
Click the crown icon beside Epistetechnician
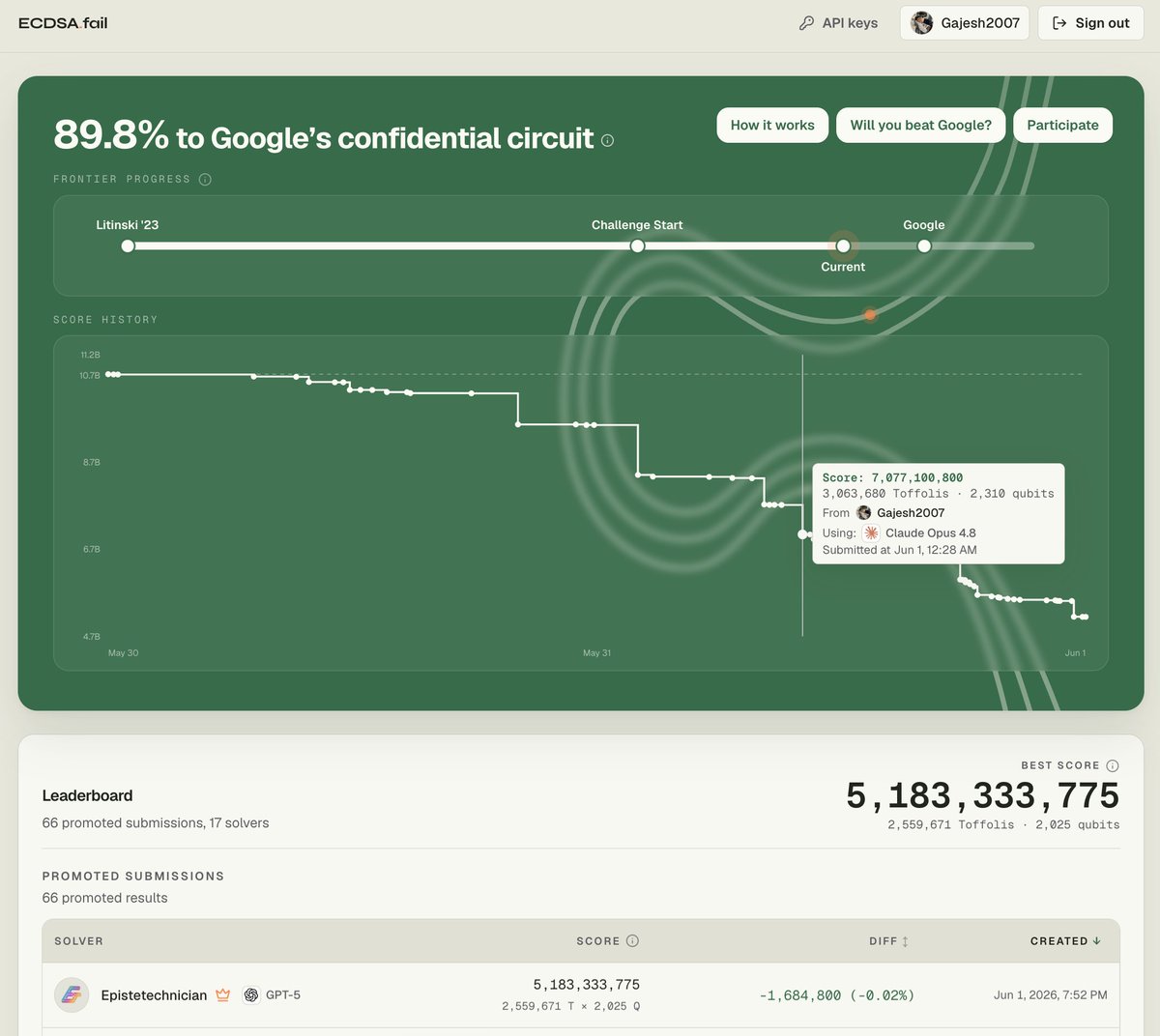click(222, 994)
